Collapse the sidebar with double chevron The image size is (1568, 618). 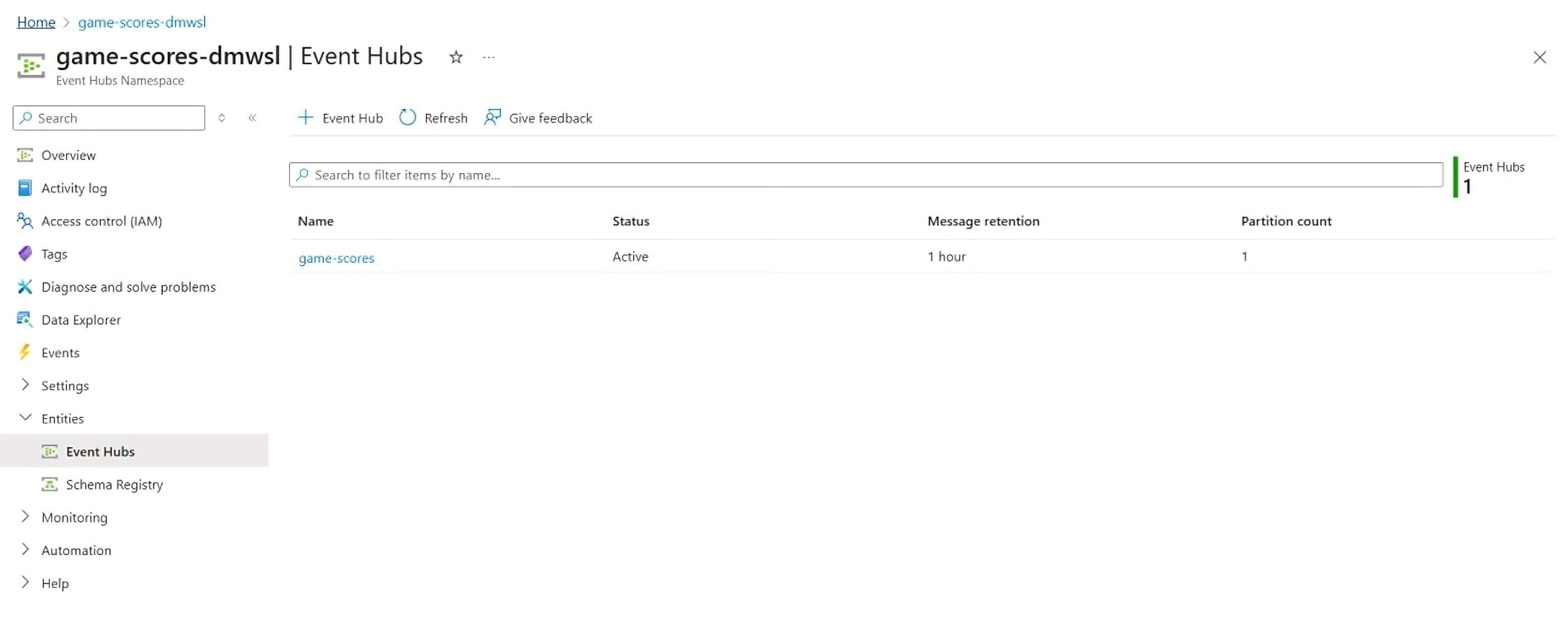[252, 118]
